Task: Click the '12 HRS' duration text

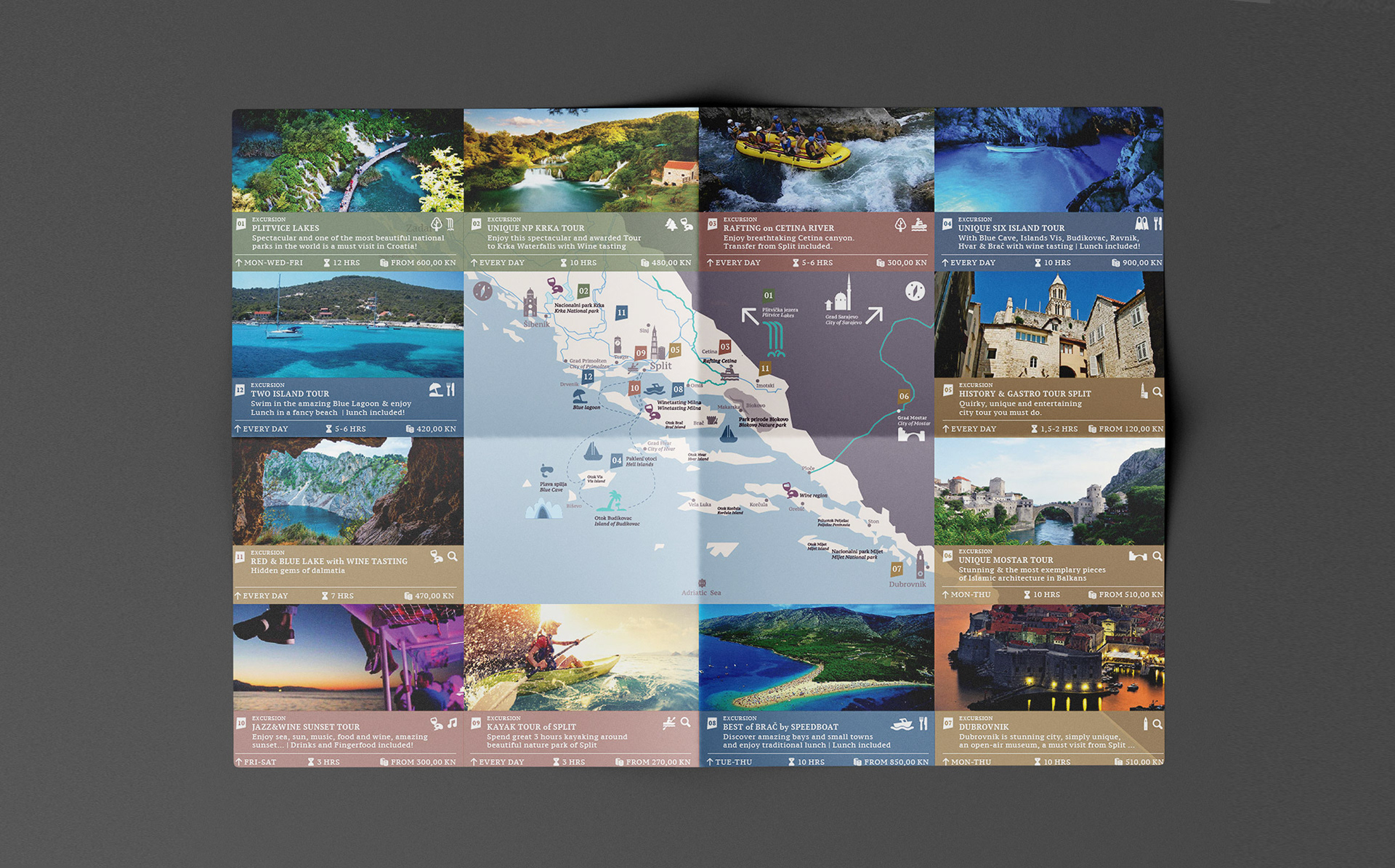Action: tap(347, 263)
